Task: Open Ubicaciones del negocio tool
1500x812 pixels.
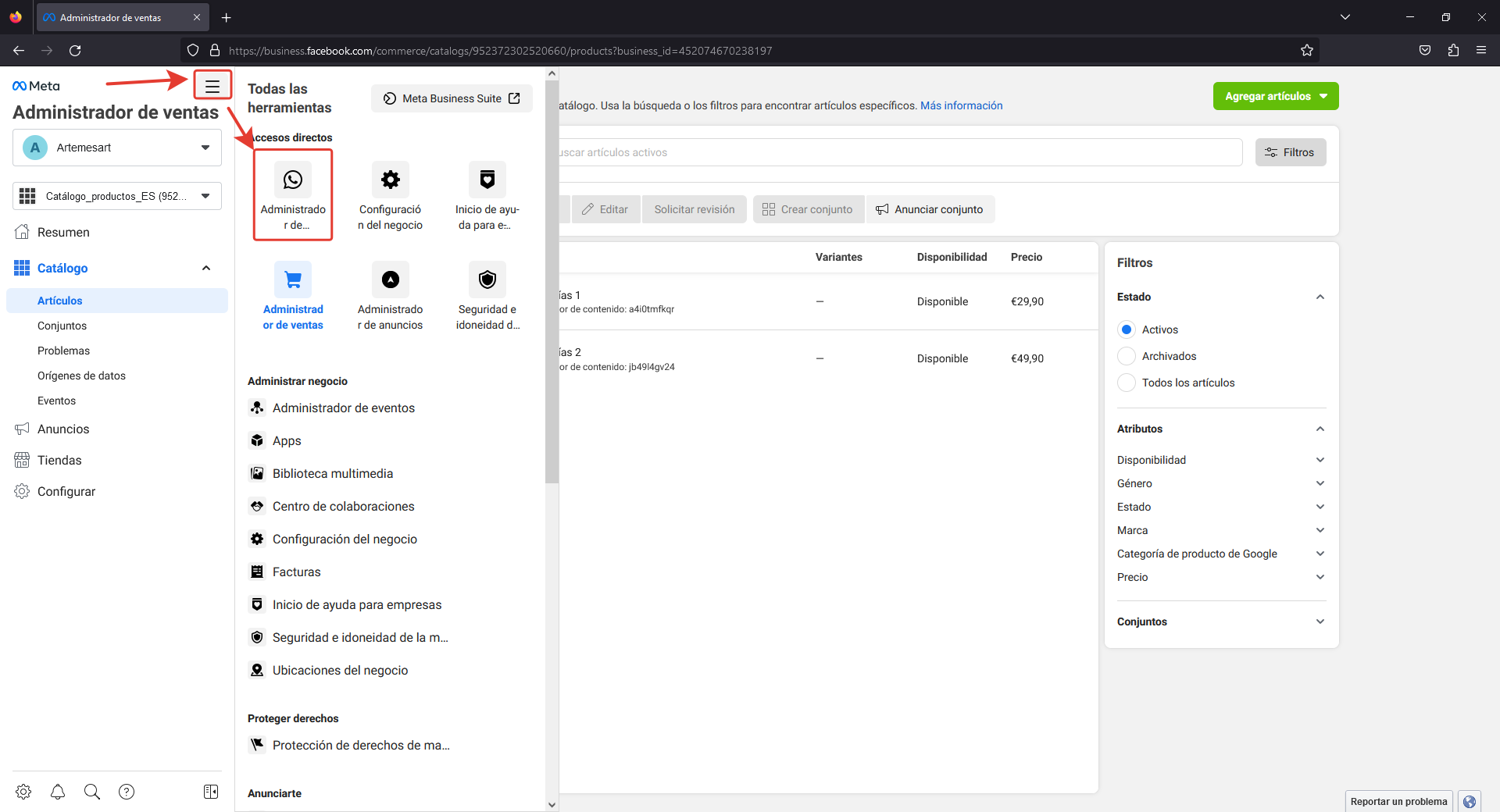Action: click(328, 670)
